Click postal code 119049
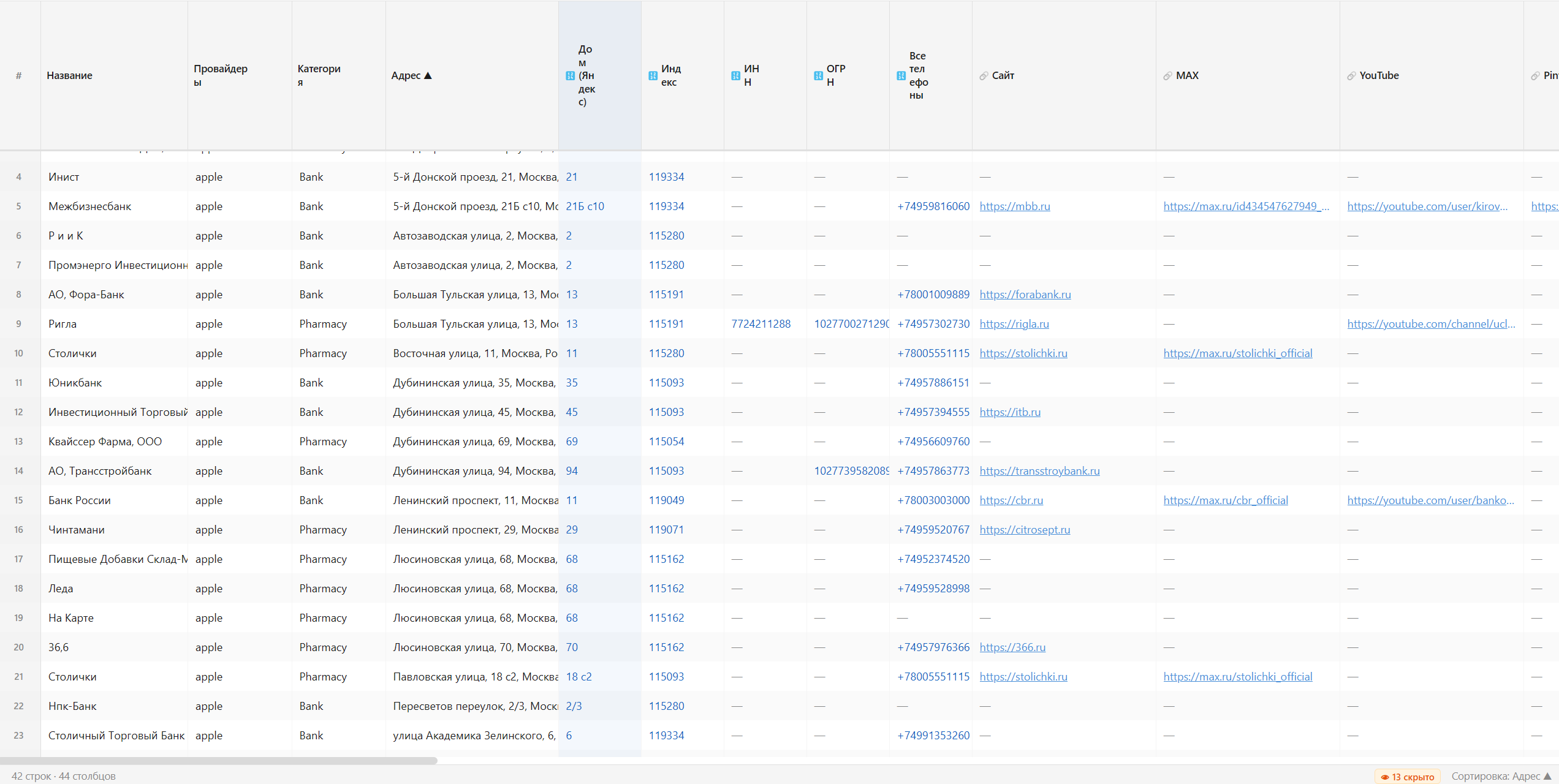The width and height of the screenshot is (1559, 784). [x=666, y=500]
